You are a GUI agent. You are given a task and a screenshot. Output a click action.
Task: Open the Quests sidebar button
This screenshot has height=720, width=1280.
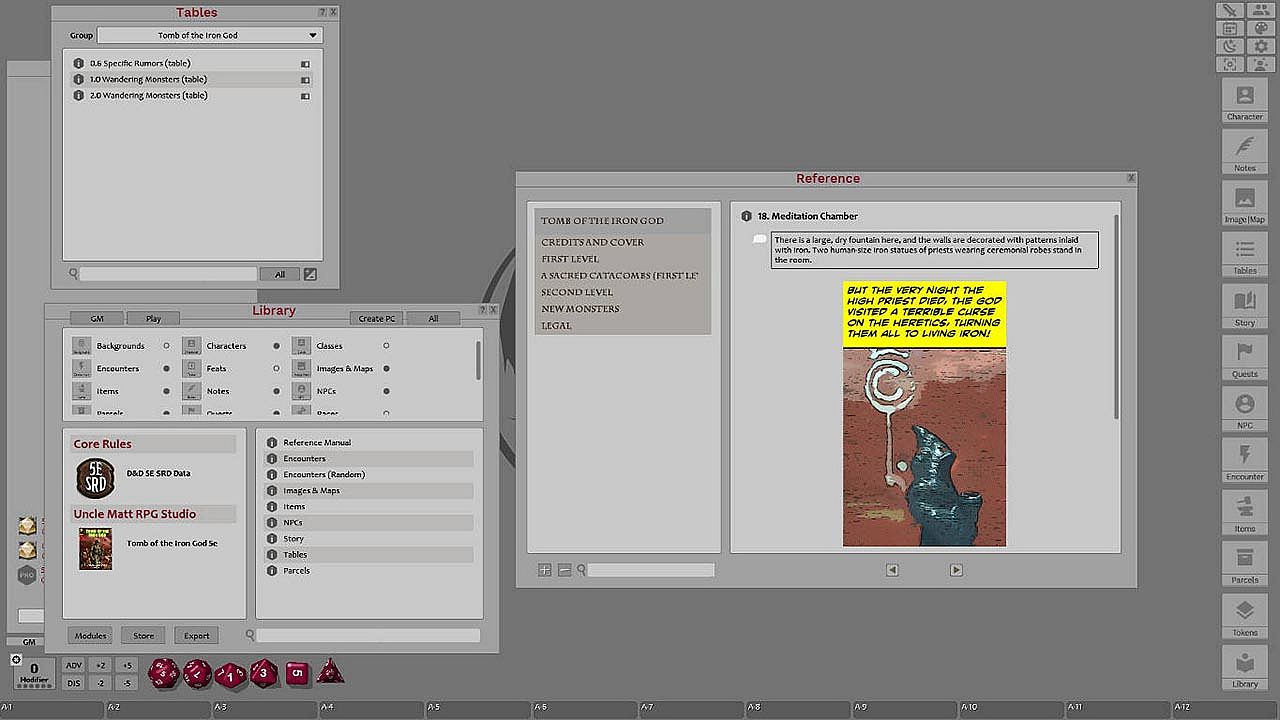coord(1245,358)
